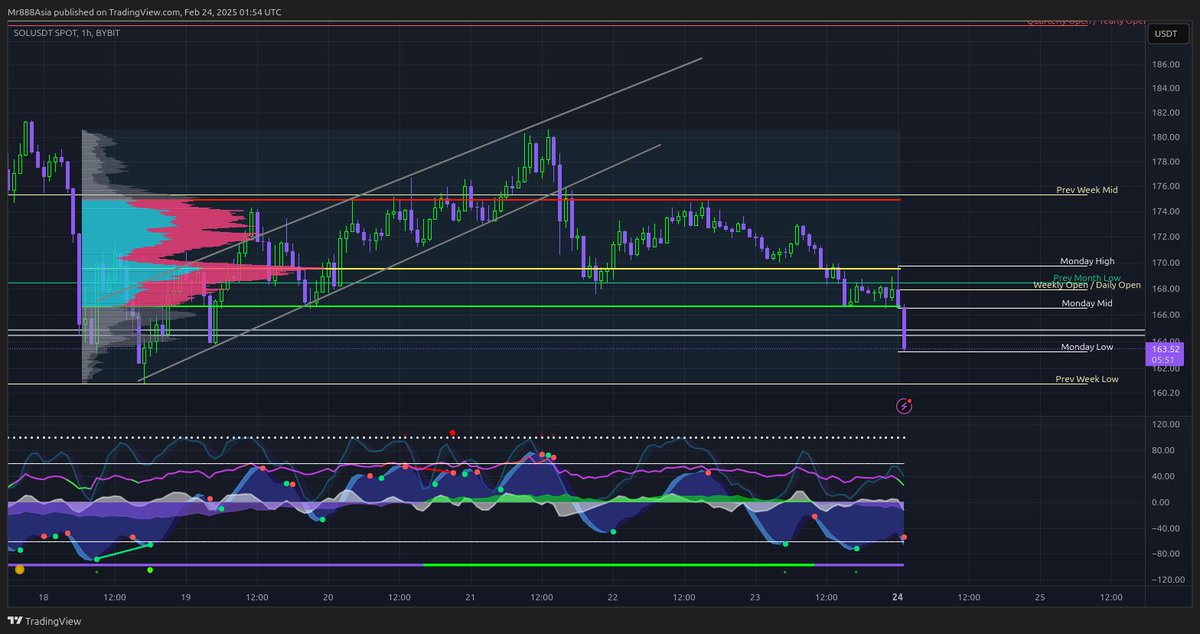Select the Prev Month Low label
This screenshot has width=1200, height=634.
click(x=1087, y=277)
